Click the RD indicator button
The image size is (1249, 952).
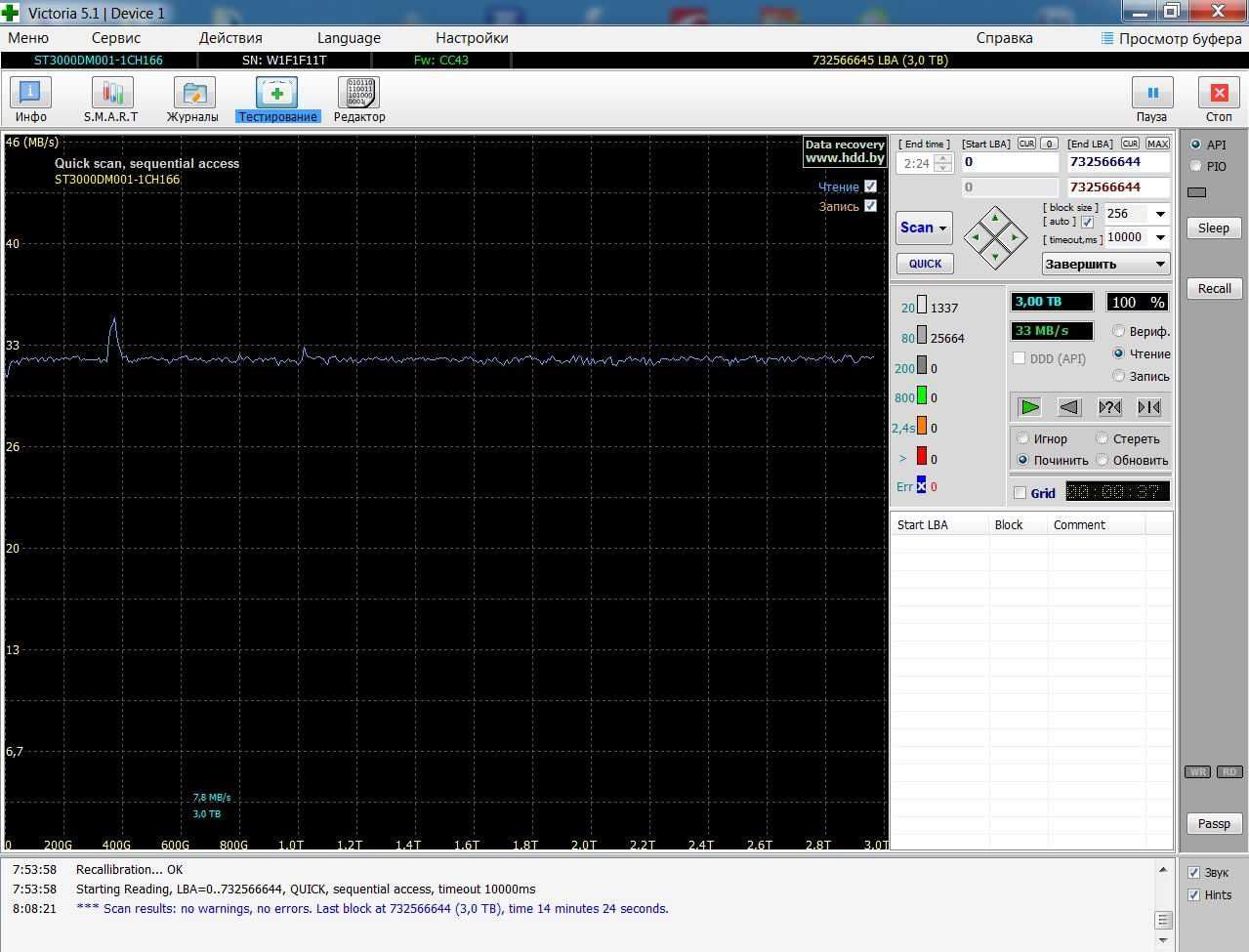[1229, 772]
